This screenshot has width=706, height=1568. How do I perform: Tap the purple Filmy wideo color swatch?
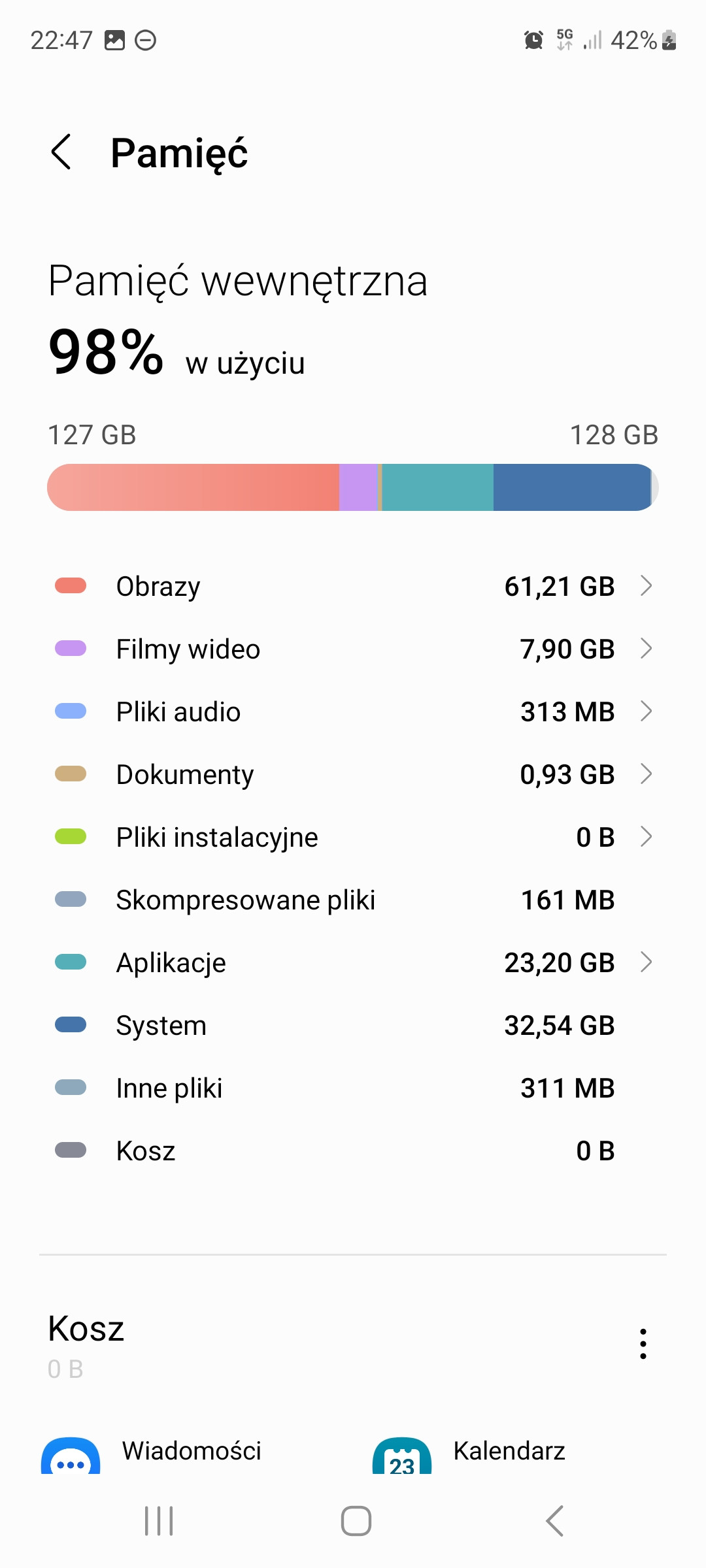click(x=71, y=648)
